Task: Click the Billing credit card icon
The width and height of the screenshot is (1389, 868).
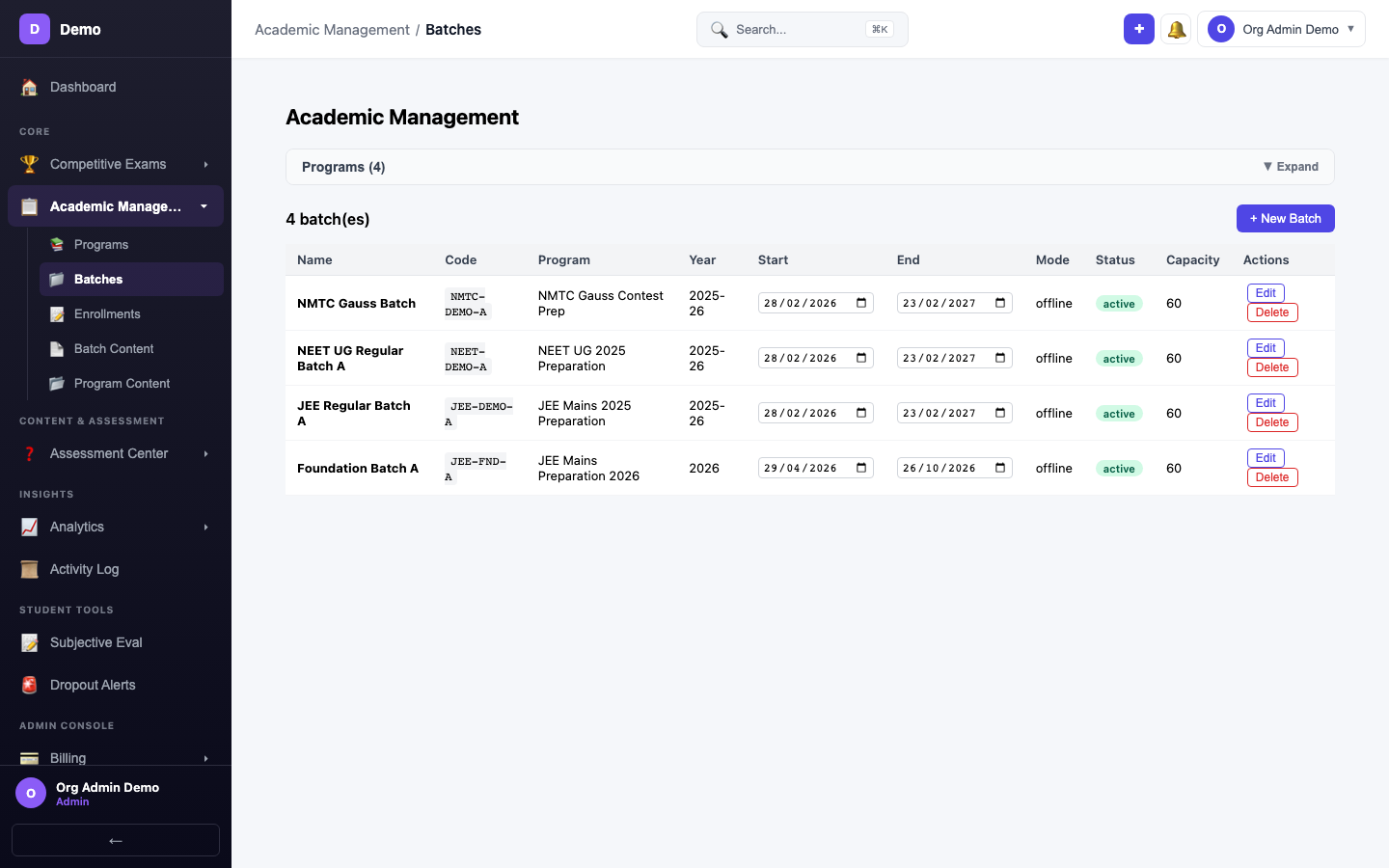Action: (30, 758)
